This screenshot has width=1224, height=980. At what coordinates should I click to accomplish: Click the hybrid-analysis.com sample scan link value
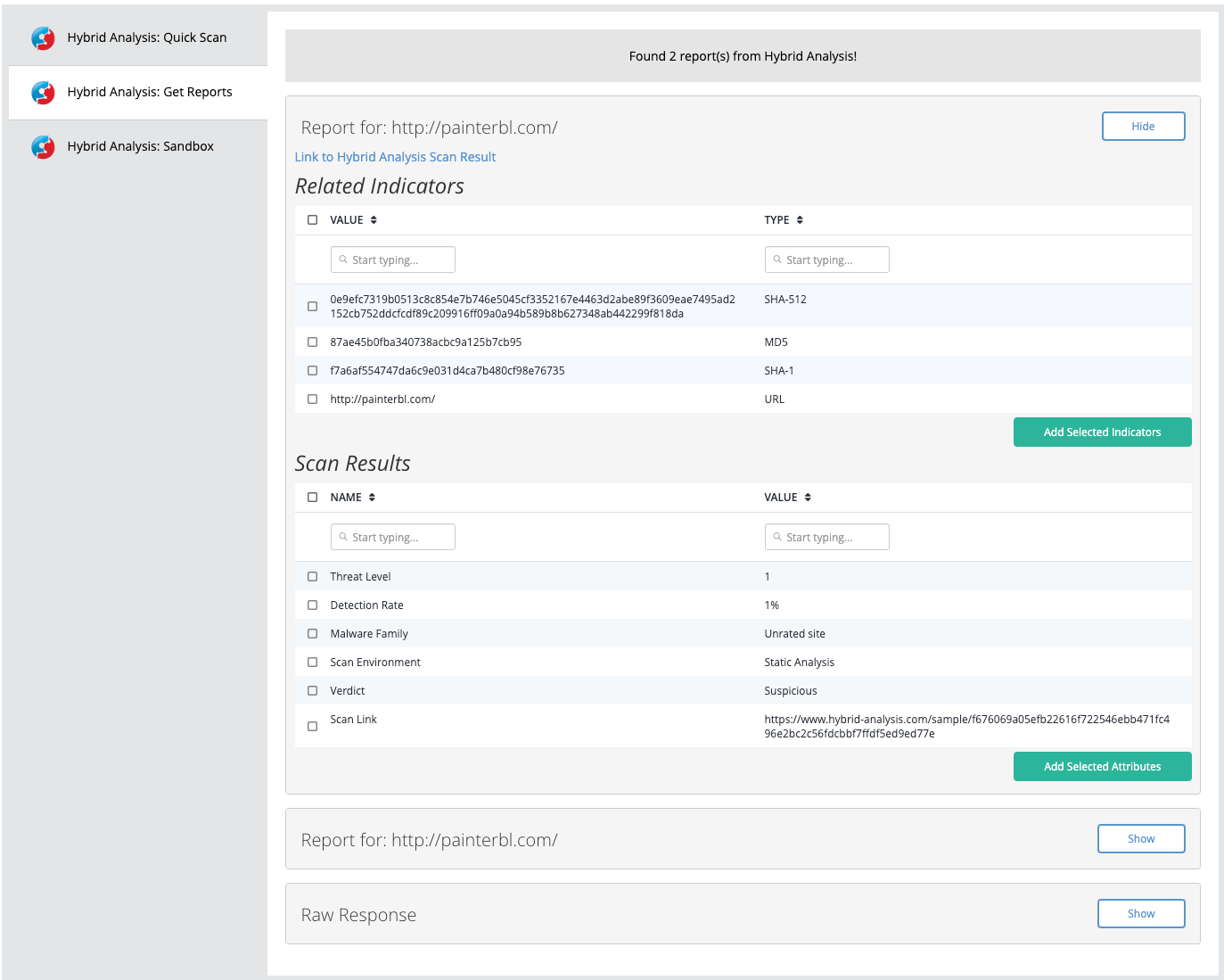(x=967, y=727)
